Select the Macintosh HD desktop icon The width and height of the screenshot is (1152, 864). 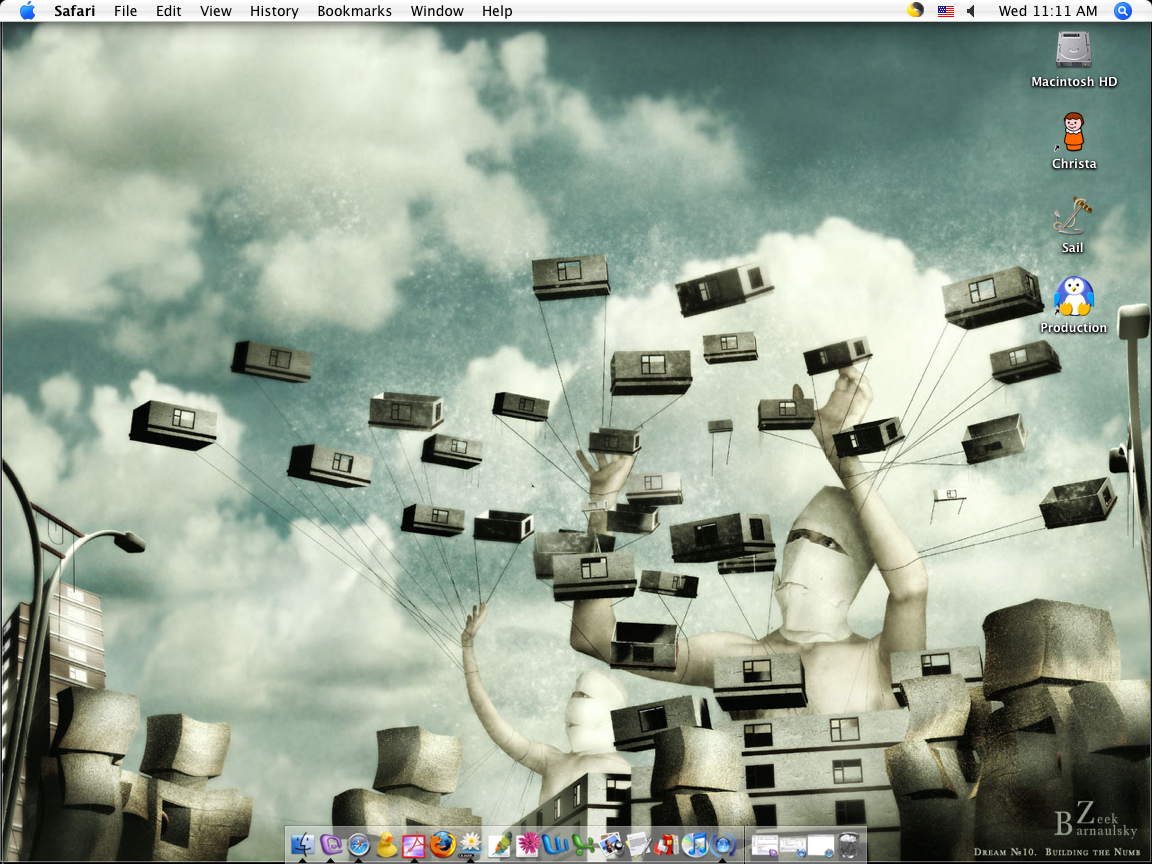pyautogui.click(x=1073, y=60)
